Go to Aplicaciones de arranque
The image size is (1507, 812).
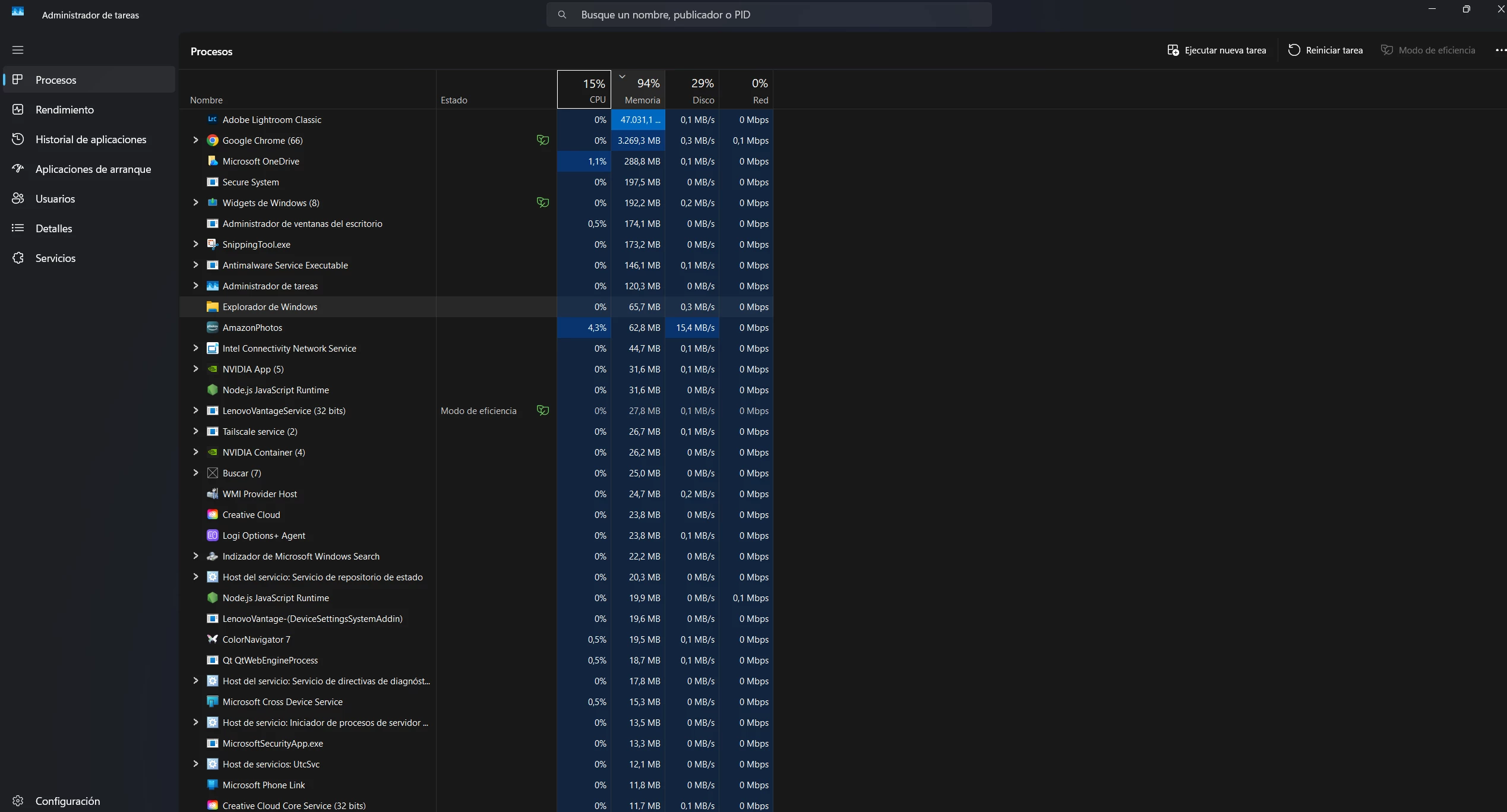[x=93, y=169]
